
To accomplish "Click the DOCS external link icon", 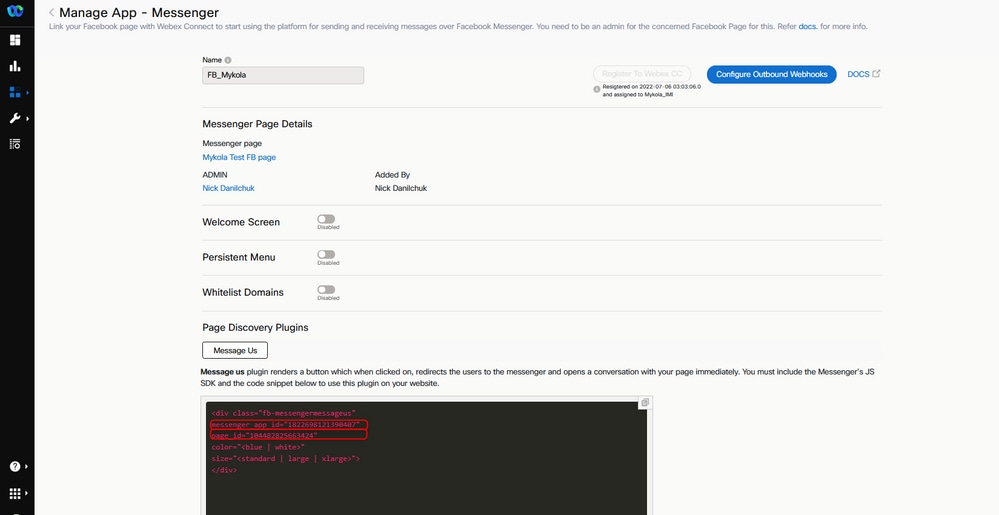I will click(x=877, y=73).
